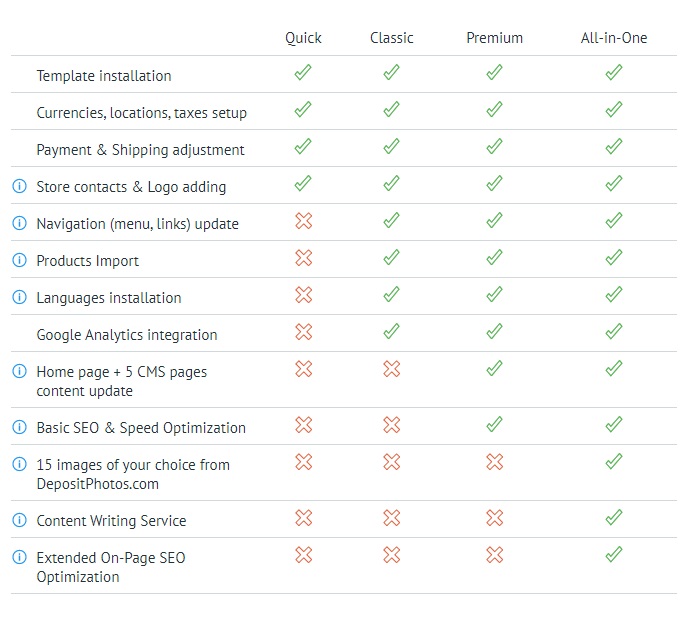
Task: Click the Google Analytics integration label
Action: [127, 335]
